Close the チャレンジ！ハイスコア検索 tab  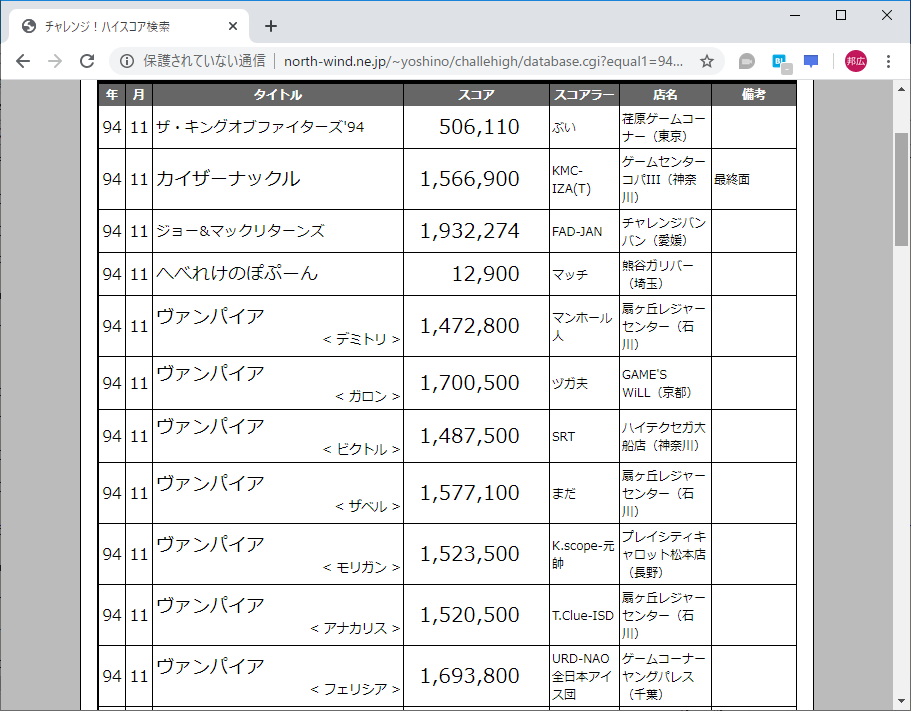click(232, 26)
